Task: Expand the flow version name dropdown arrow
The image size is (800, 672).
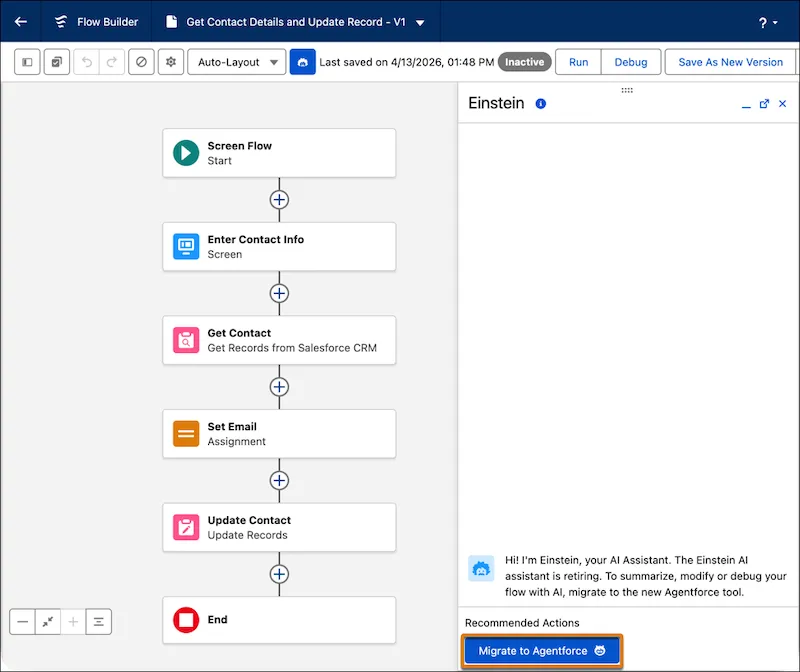Action: [x=420, y=22]
